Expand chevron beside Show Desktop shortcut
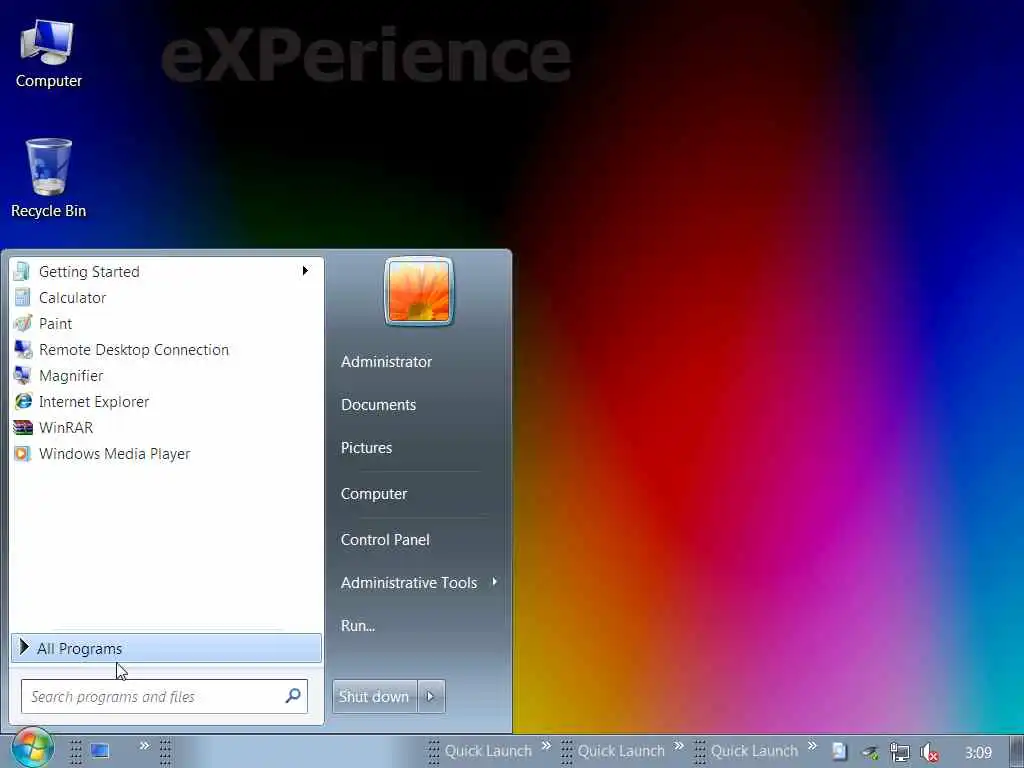1024x768 pixels. [144, 746]
